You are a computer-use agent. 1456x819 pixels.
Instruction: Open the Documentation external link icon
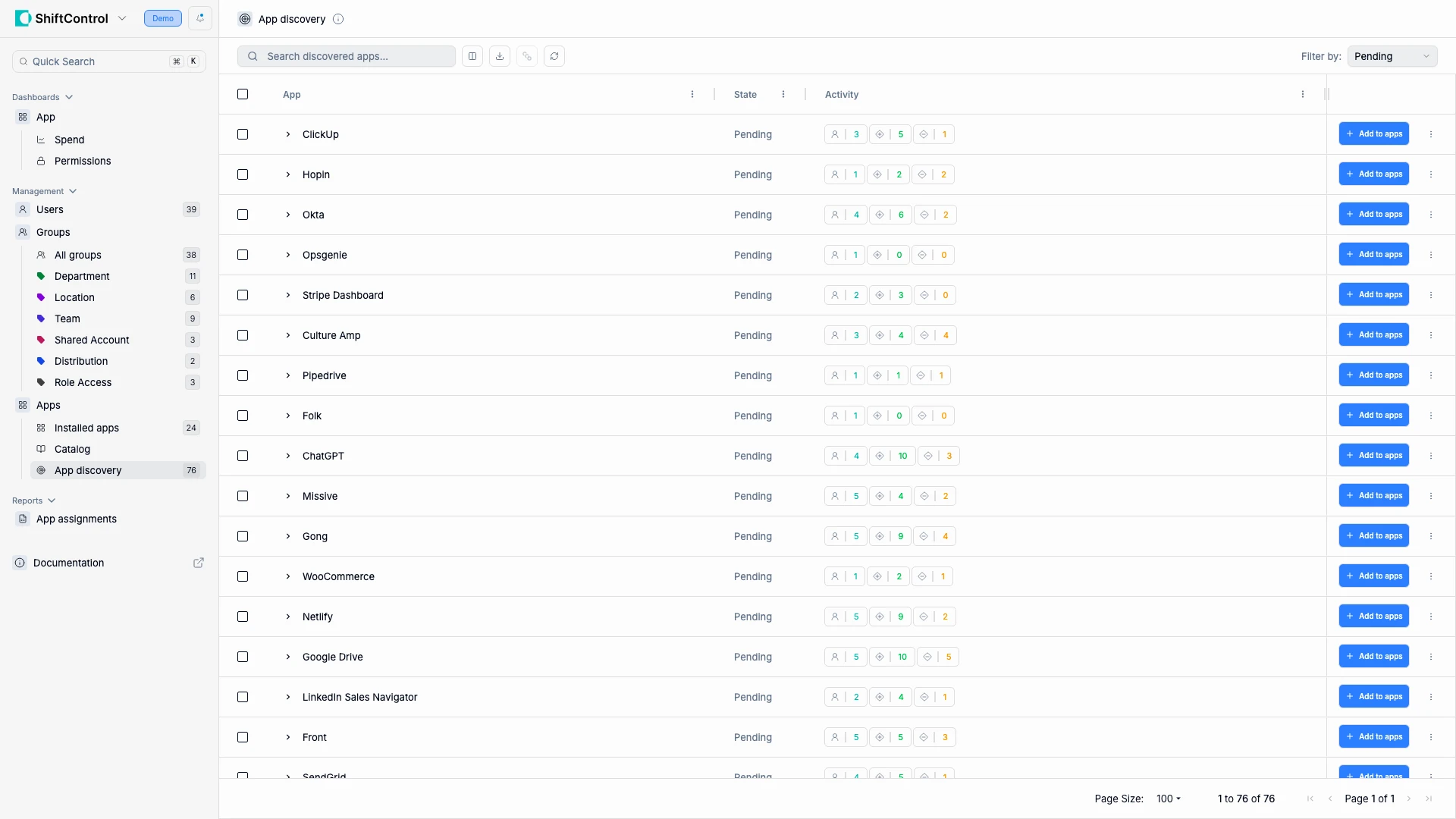coord(199,563)
